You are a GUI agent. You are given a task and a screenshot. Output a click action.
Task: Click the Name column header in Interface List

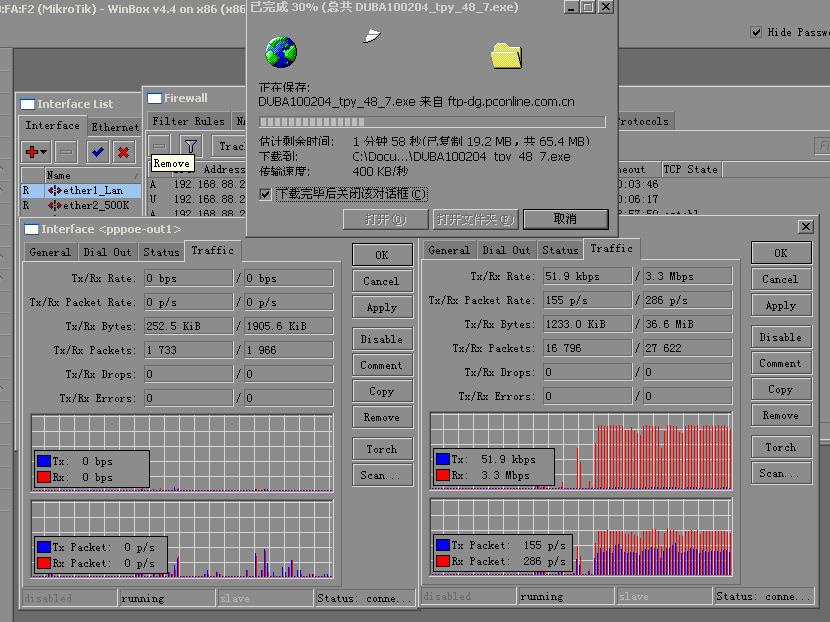[x=93, y=175]
